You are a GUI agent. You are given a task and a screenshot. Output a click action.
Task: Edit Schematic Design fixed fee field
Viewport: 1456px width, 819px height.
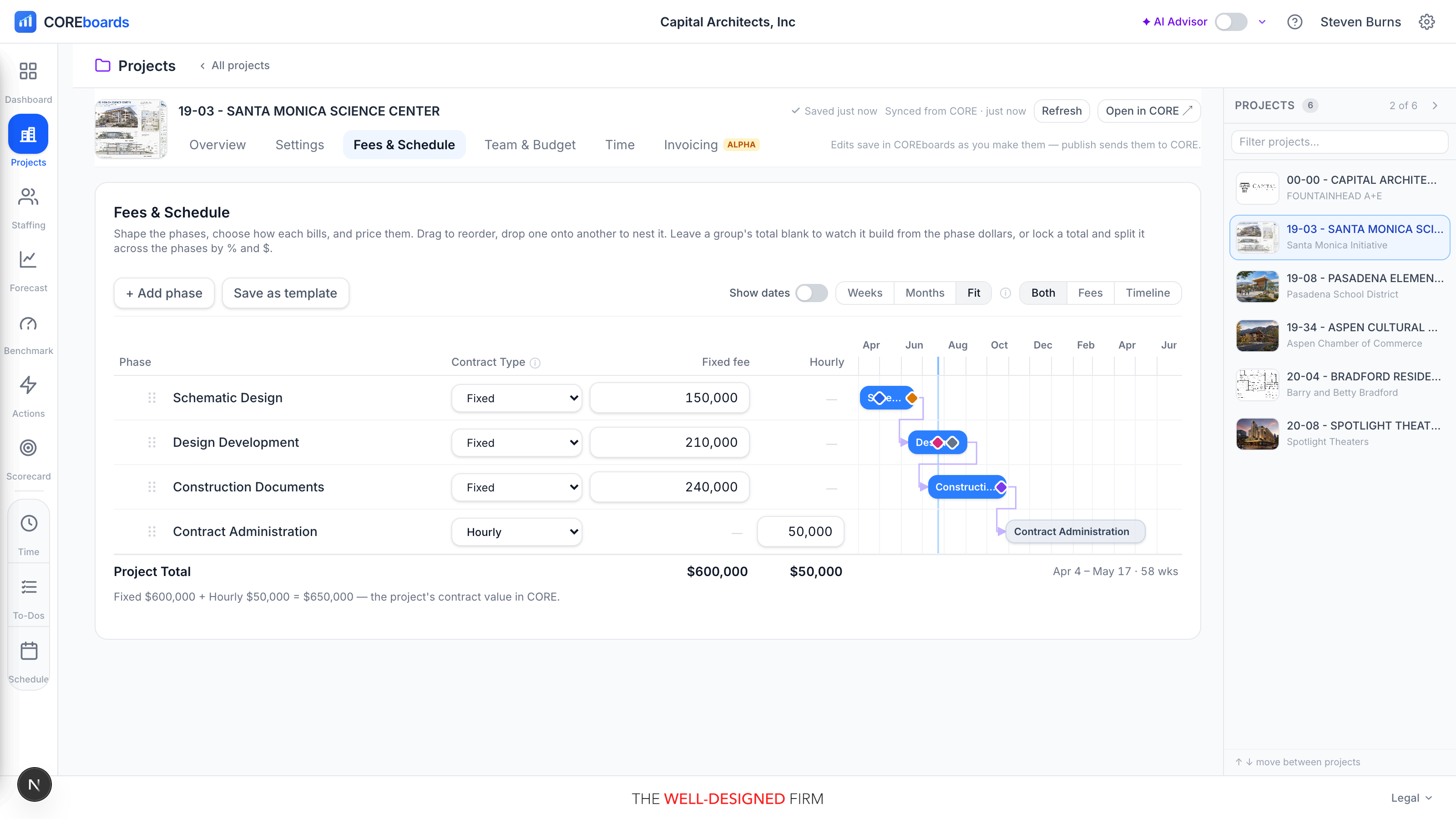(670, 398)
